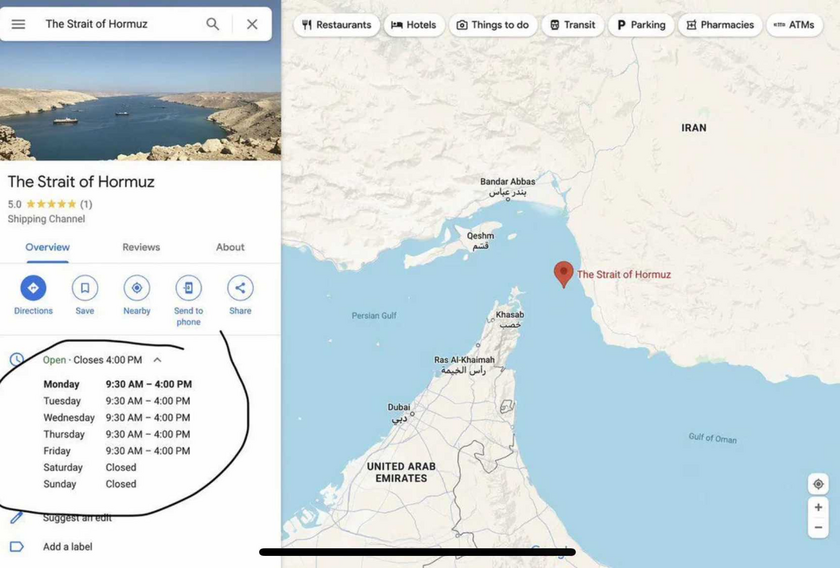Save the Strait of Hormuz place
The height and width of the screenshot is (568, 840).
point(85,288)
